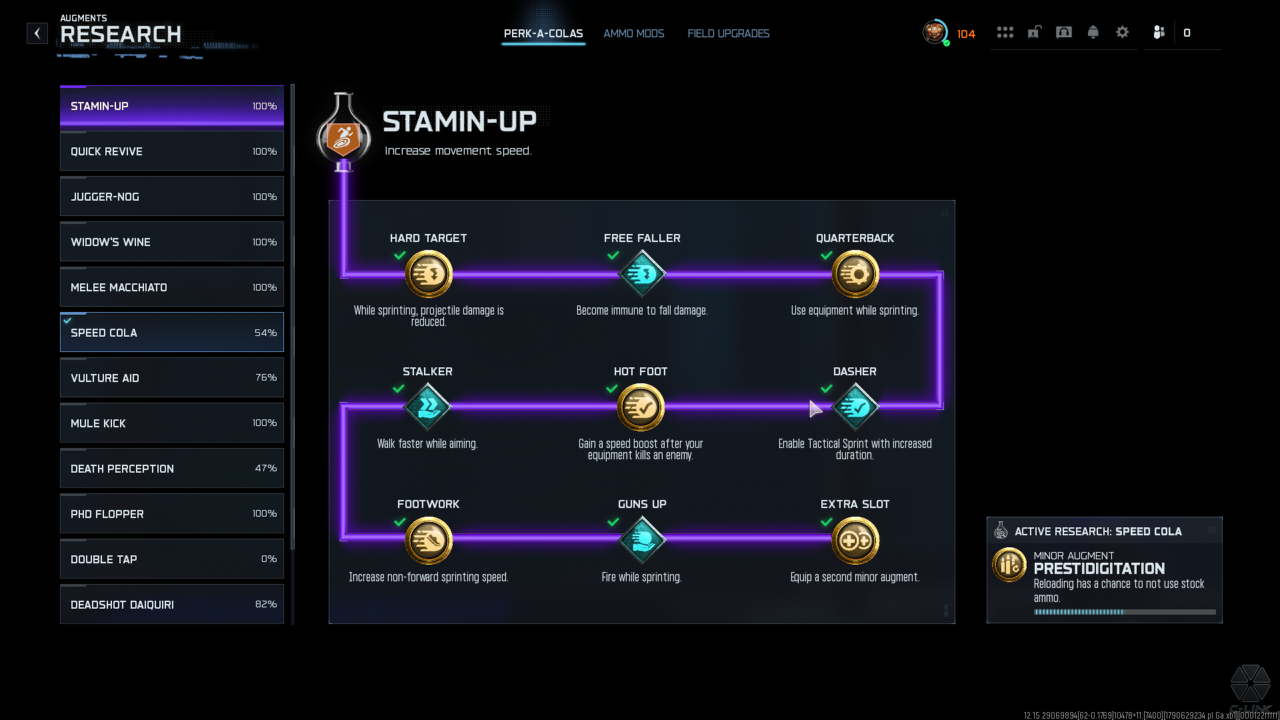Viewport: 1280px width, 720px height.
Task: Click the Stamin-Up heading title
Action: click(460, 122)
